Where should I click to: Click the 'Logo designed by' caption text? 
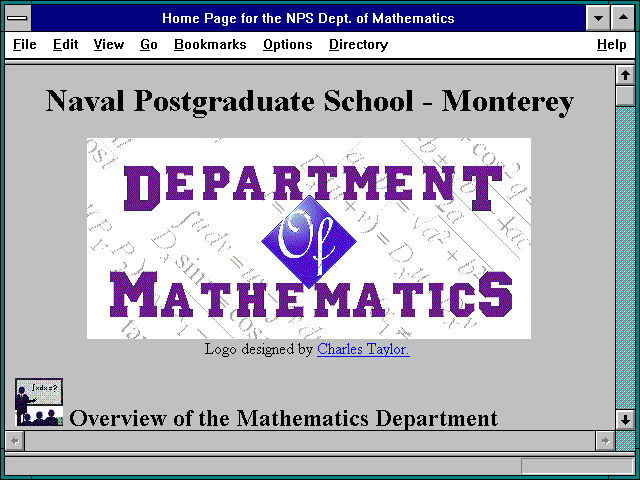coord(259,349)
